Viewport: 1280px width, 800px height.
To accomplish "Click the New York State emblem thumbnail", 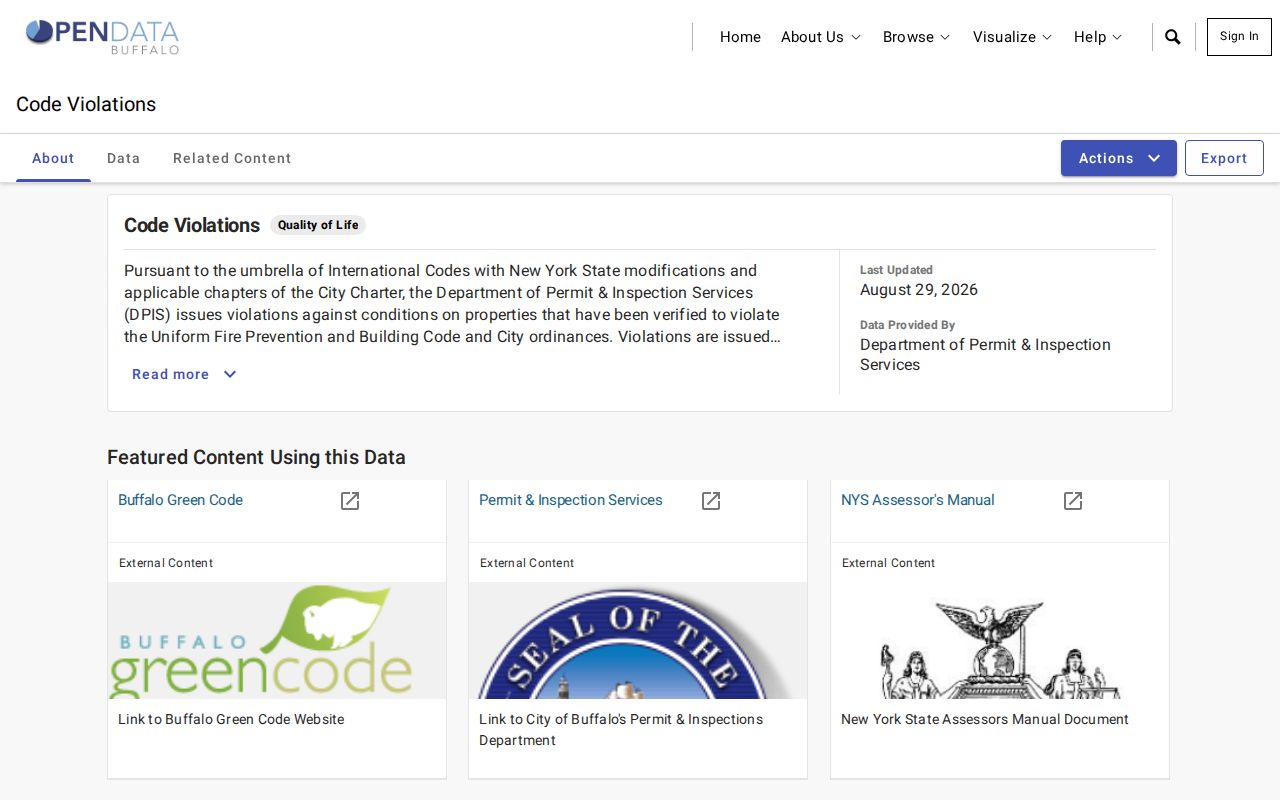I will pyautogui.click(x=1000, y=641).
